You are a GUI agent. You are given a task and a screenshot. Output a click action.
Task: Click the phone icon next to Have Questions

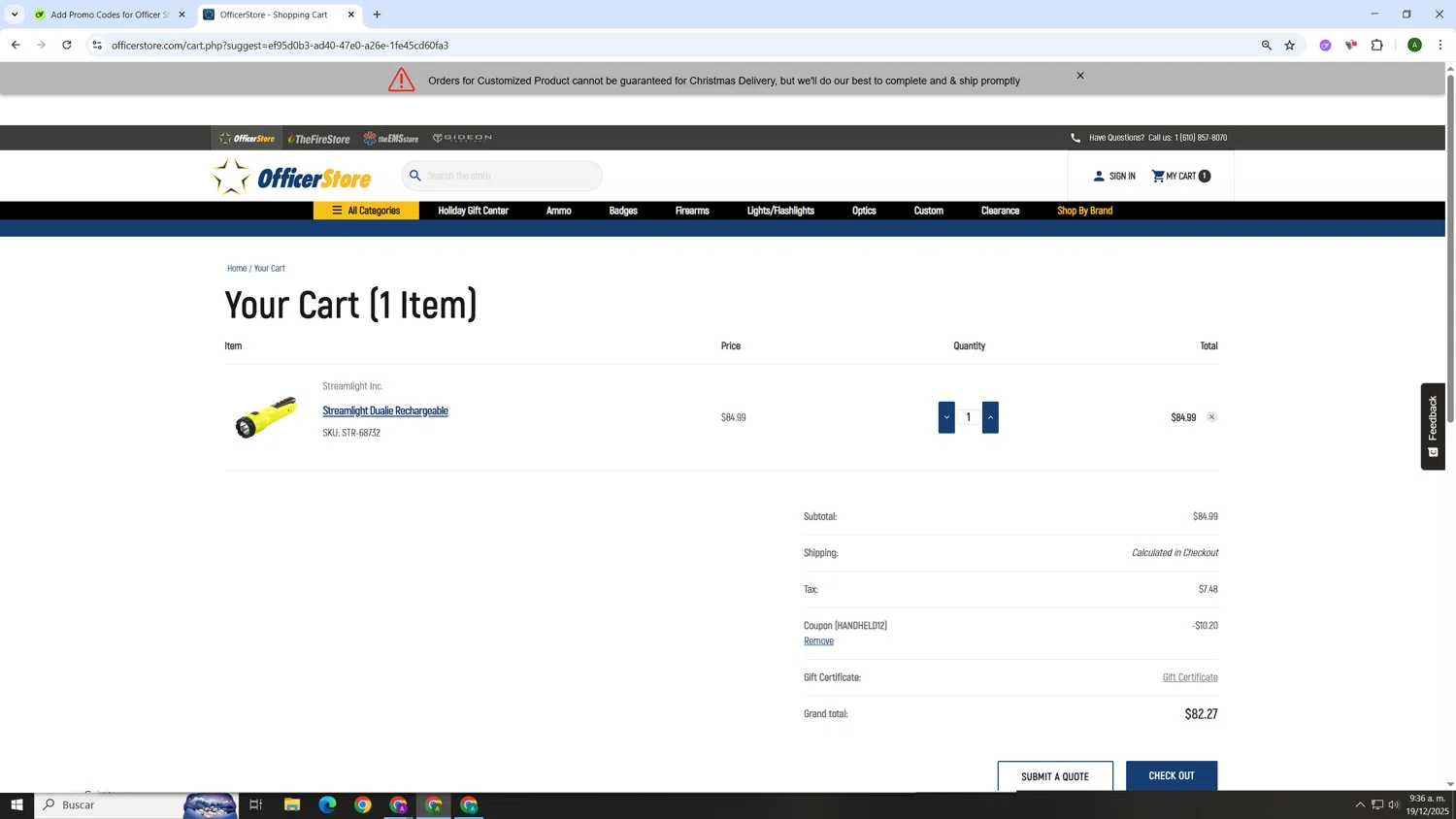point(1075,138)
